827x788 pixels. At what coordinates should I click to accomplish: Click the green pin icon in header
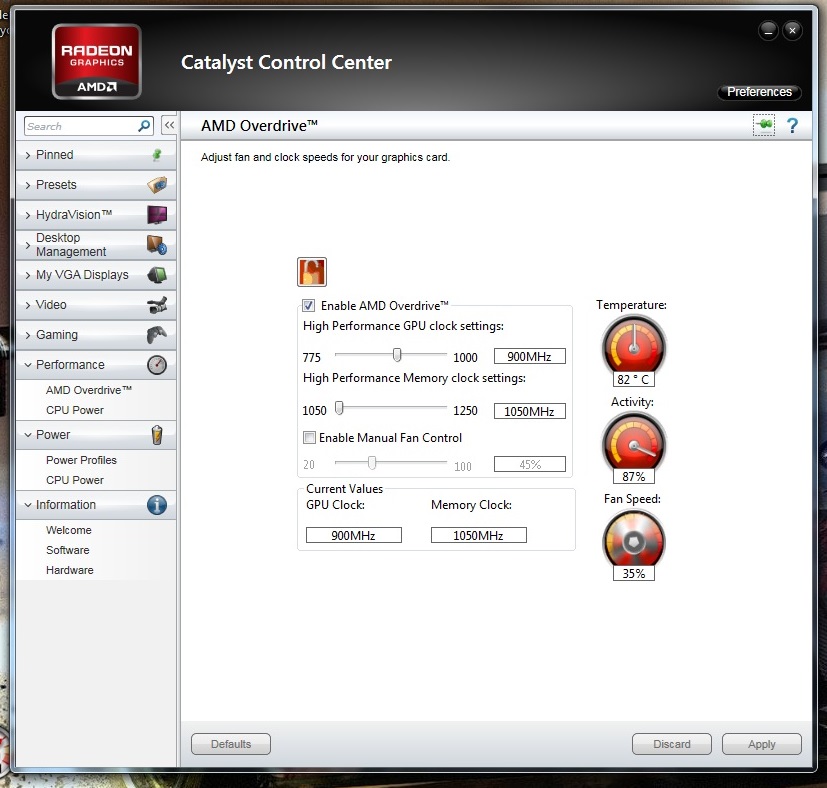tap(763, 125)
